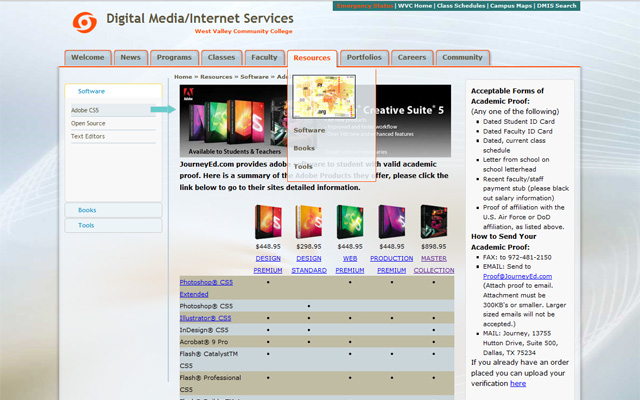
Task: Open the Community tab
Action: pos(462,58)
